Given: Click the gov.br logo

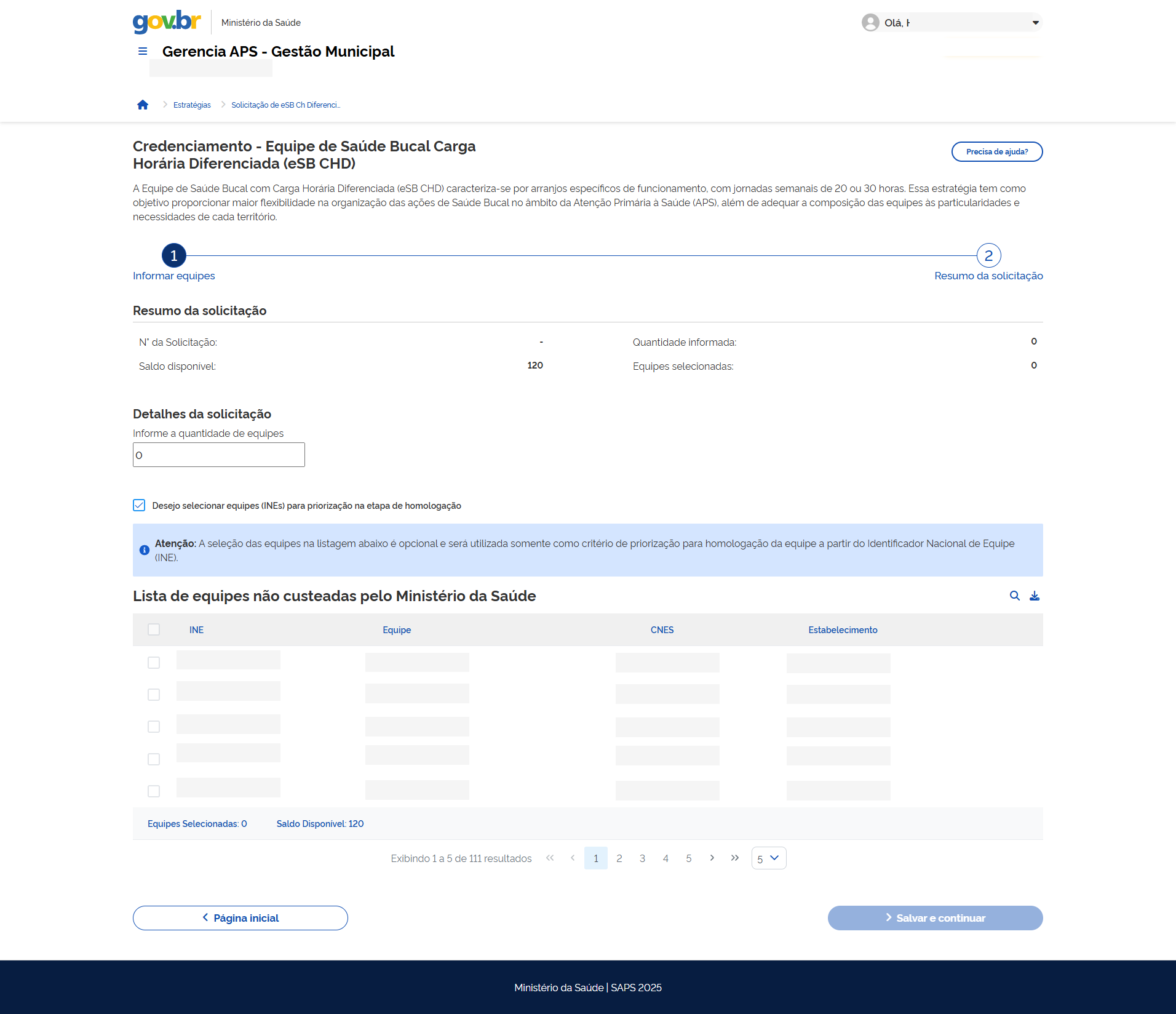Looking at the screenshot, I should [x=167, y=22].
